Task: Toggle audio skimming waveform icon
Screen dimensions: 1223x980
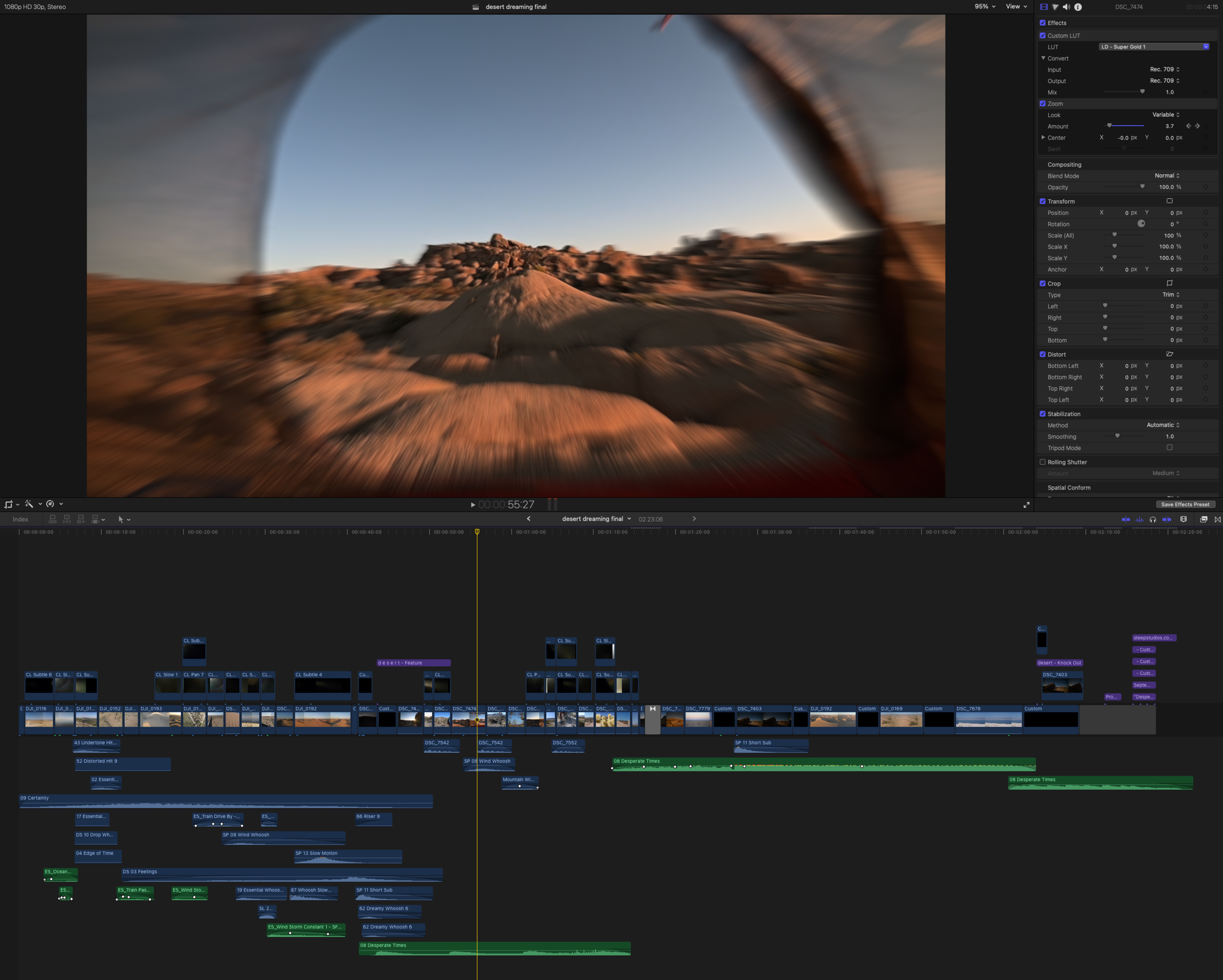Action: coord(1140,519)
